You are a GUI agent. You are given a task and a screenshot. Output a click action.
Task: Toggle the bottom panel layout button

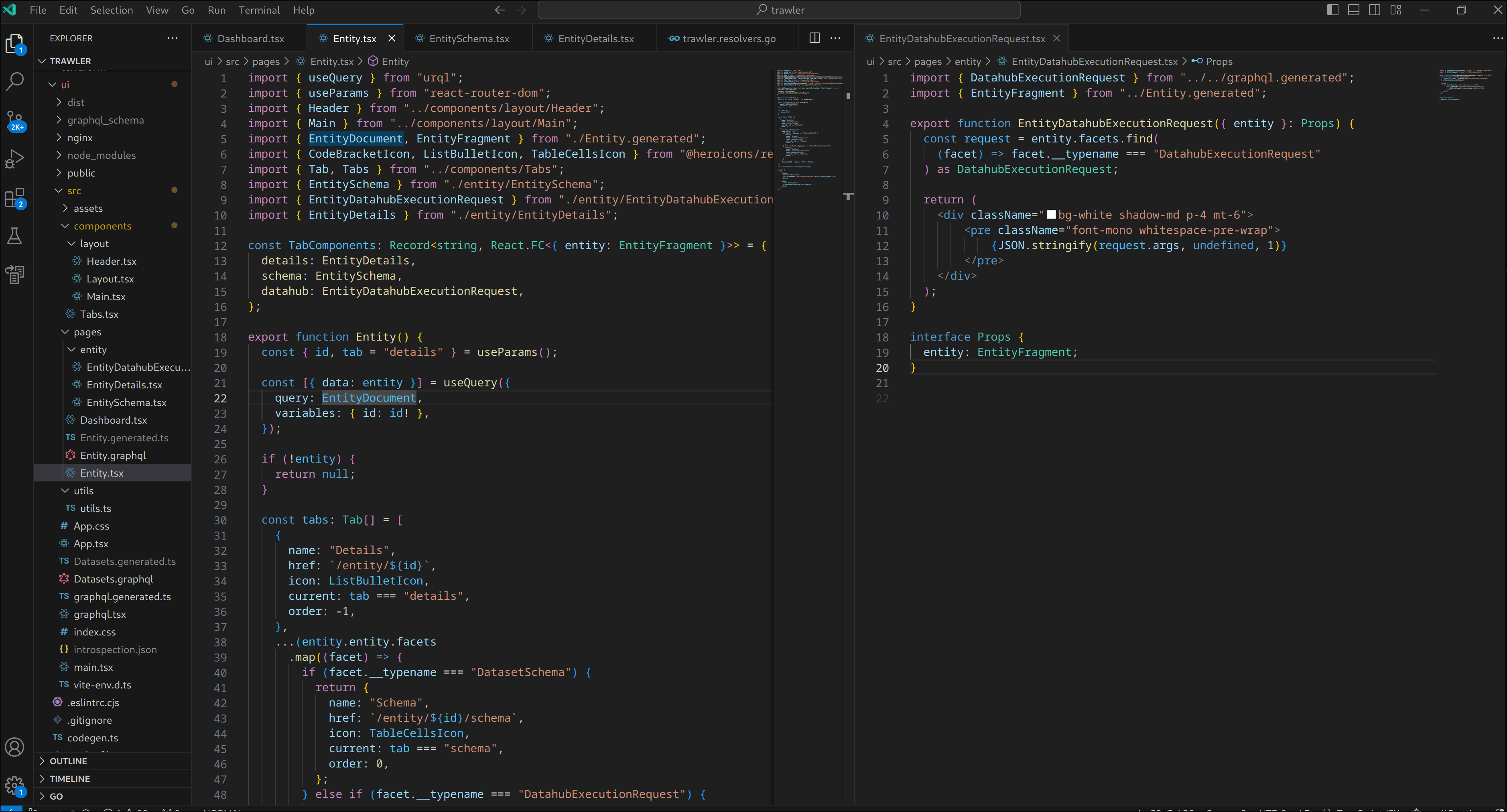[1354, 10]
